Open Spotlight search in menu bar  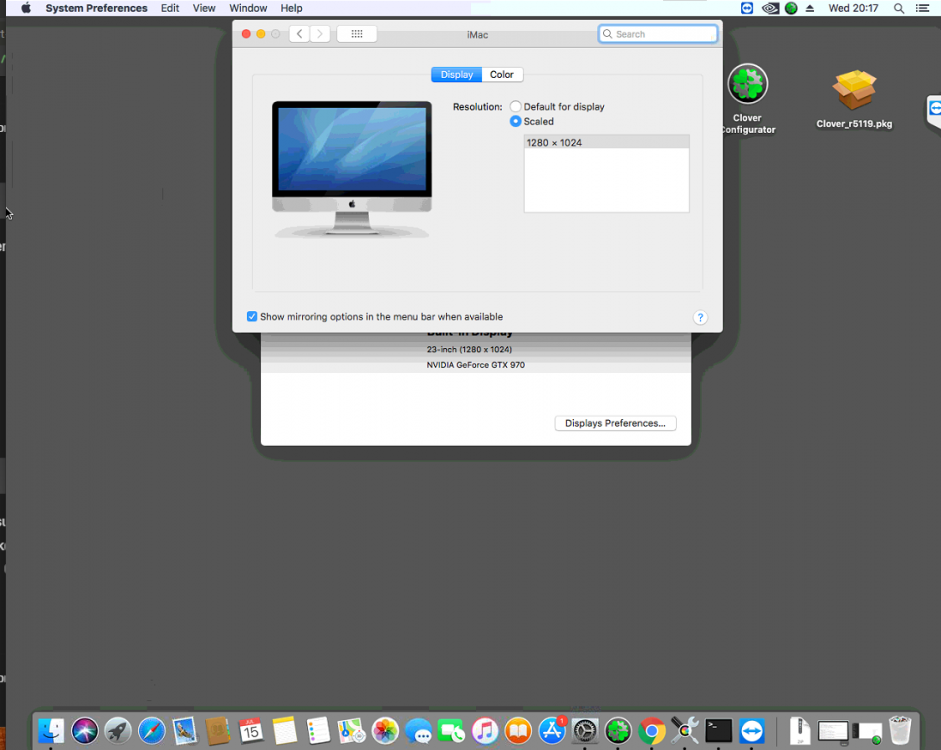pos(899,8)
